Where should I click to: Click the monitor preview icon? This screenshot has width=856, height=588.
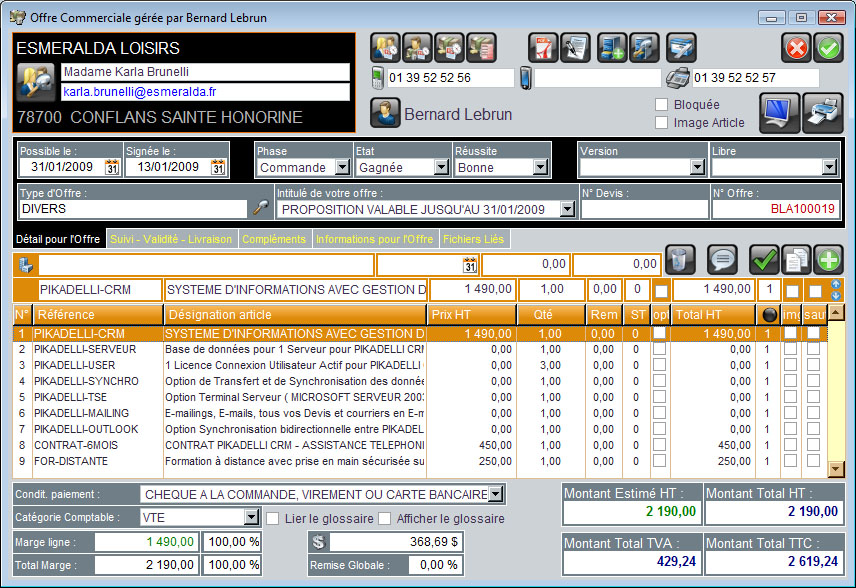[779, 112]
